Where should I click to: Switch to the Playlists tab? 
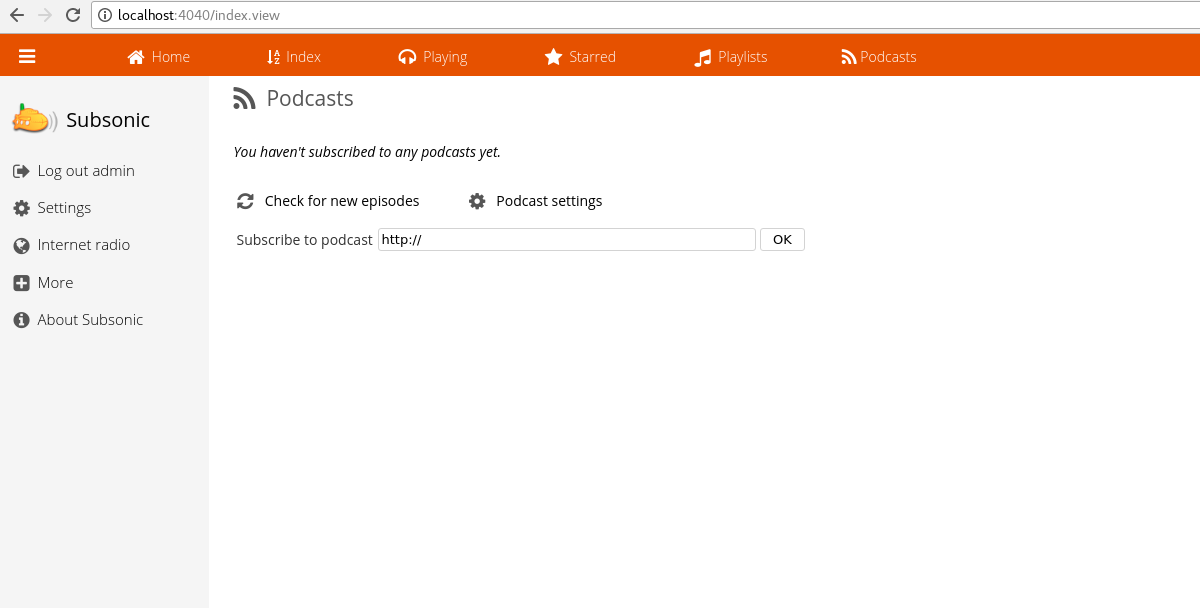pyautogui.click(x=742, y=57)
